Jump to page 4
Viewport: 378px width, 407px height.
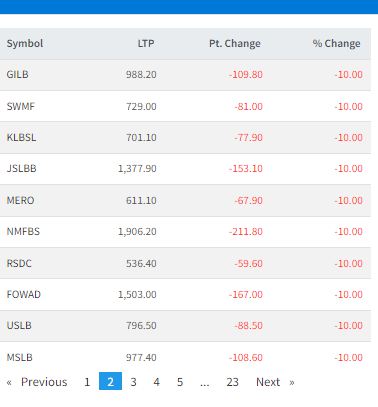pyautogui.click(x=156, y=382)
